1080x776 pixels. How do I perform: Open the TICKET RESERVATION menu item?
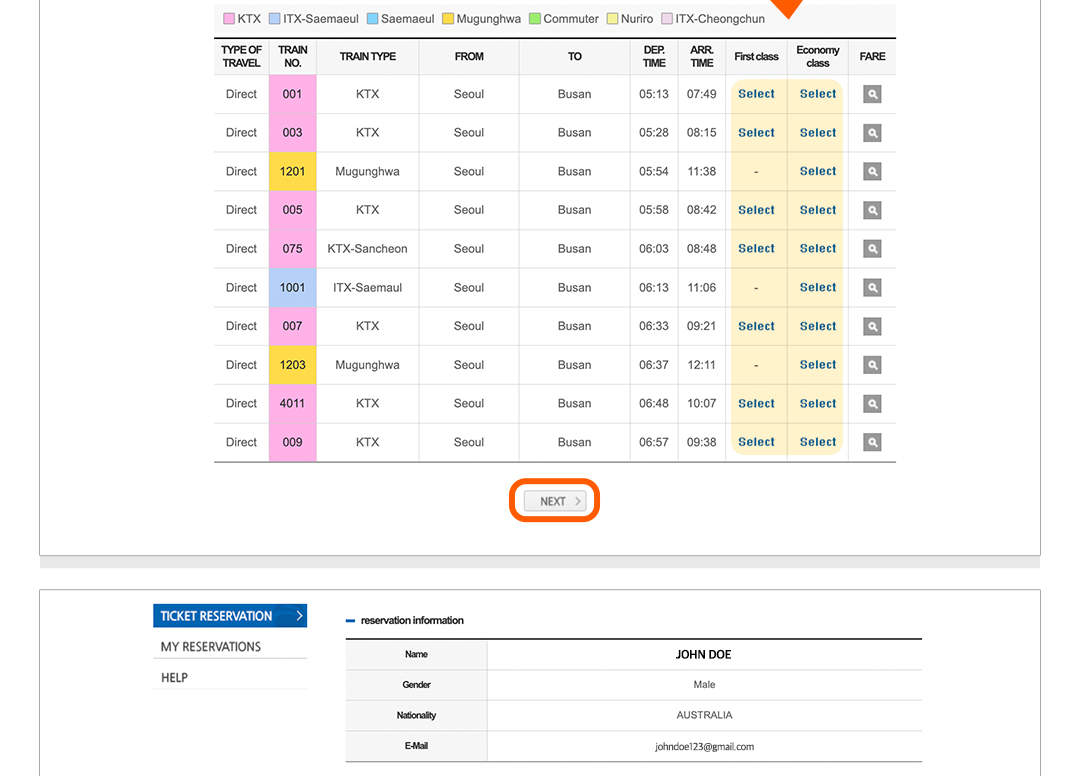point(217,616)
